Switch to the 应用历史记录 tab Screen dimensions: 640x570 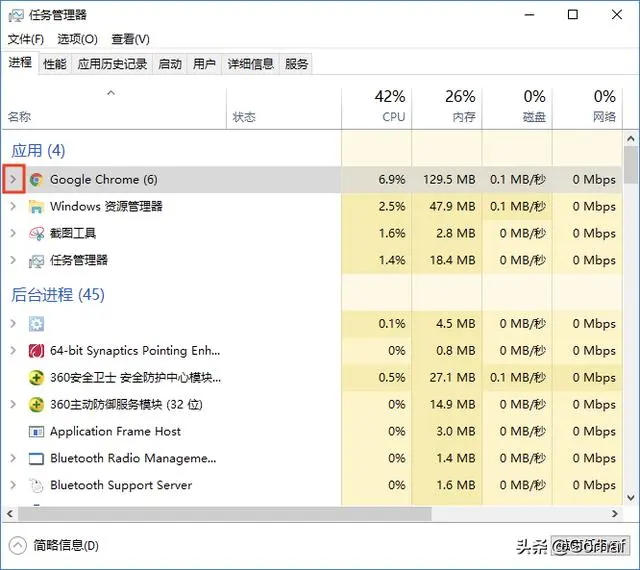click(x=112, y=64)
